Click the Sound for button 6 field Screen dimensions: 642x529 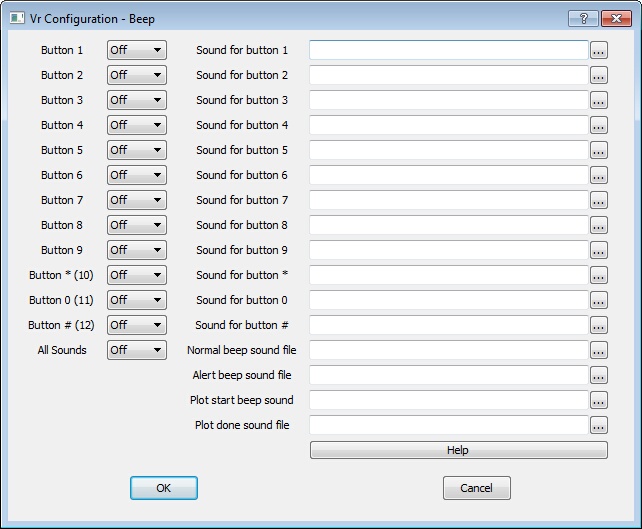point(449,175)
